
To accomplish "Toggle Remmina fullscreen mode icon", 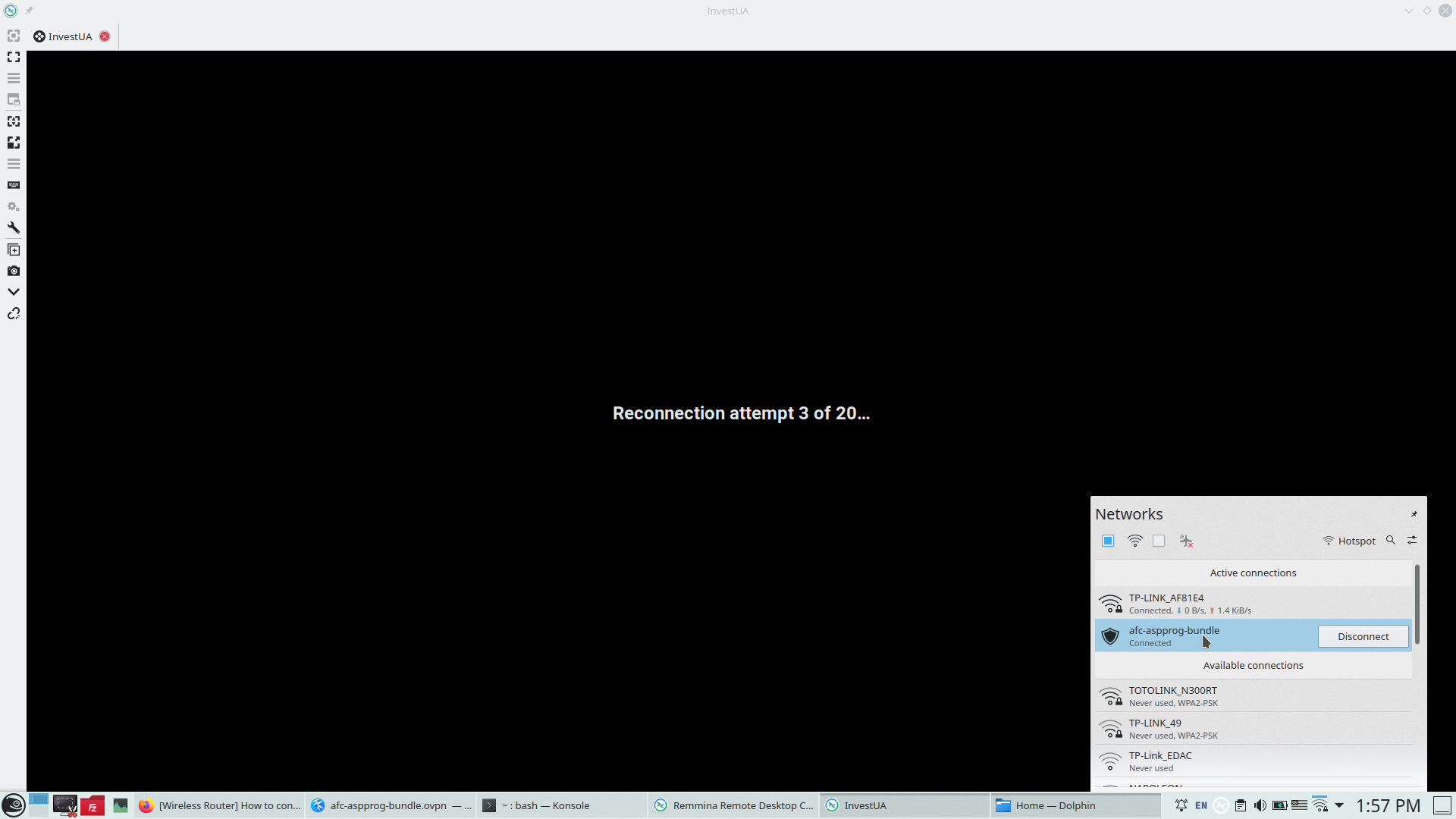I will 14,57.
